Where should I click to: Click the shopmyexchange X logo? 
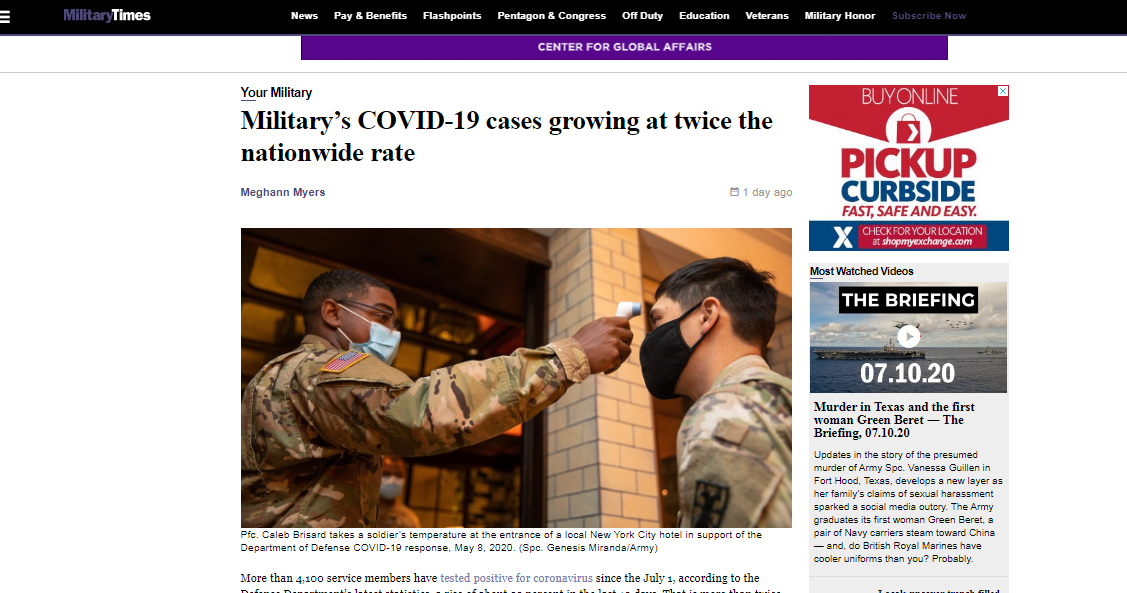[842, 236]
